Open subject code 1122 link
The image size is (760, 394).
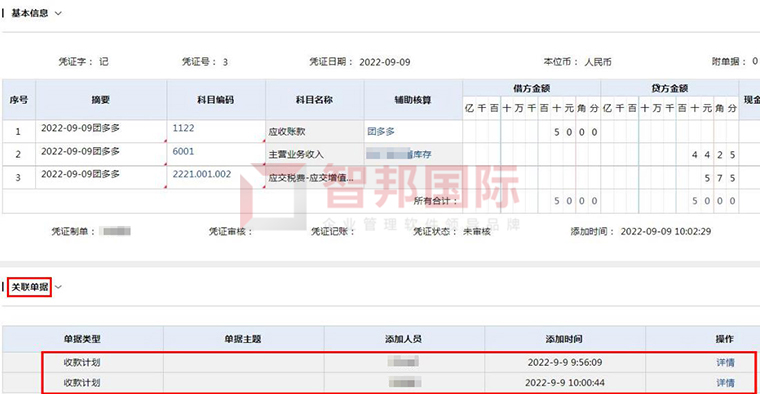(x=183, y=128)
